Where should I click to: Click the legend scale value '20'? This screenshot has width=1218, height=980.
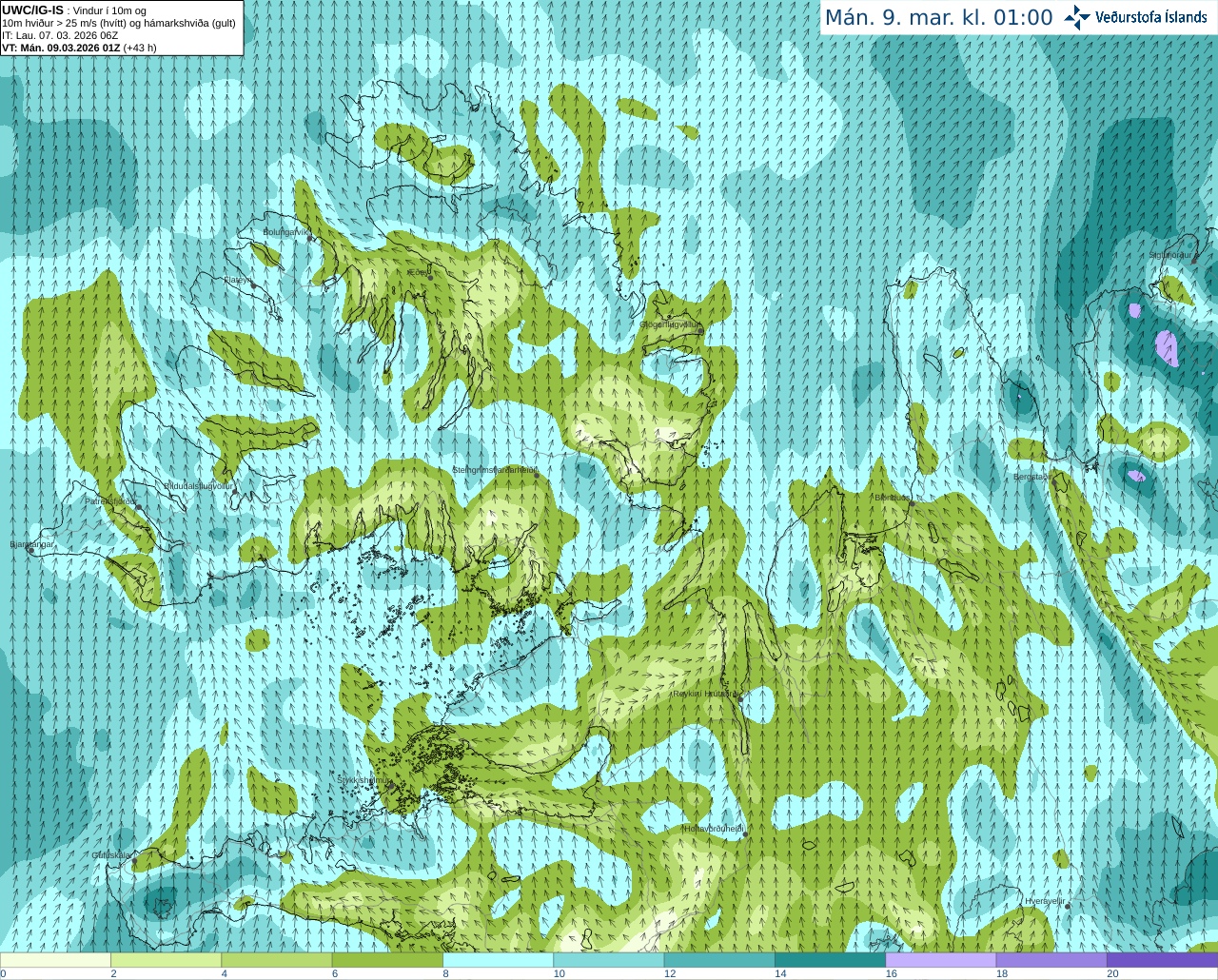pyautogui.click(x=1112, y=973)
